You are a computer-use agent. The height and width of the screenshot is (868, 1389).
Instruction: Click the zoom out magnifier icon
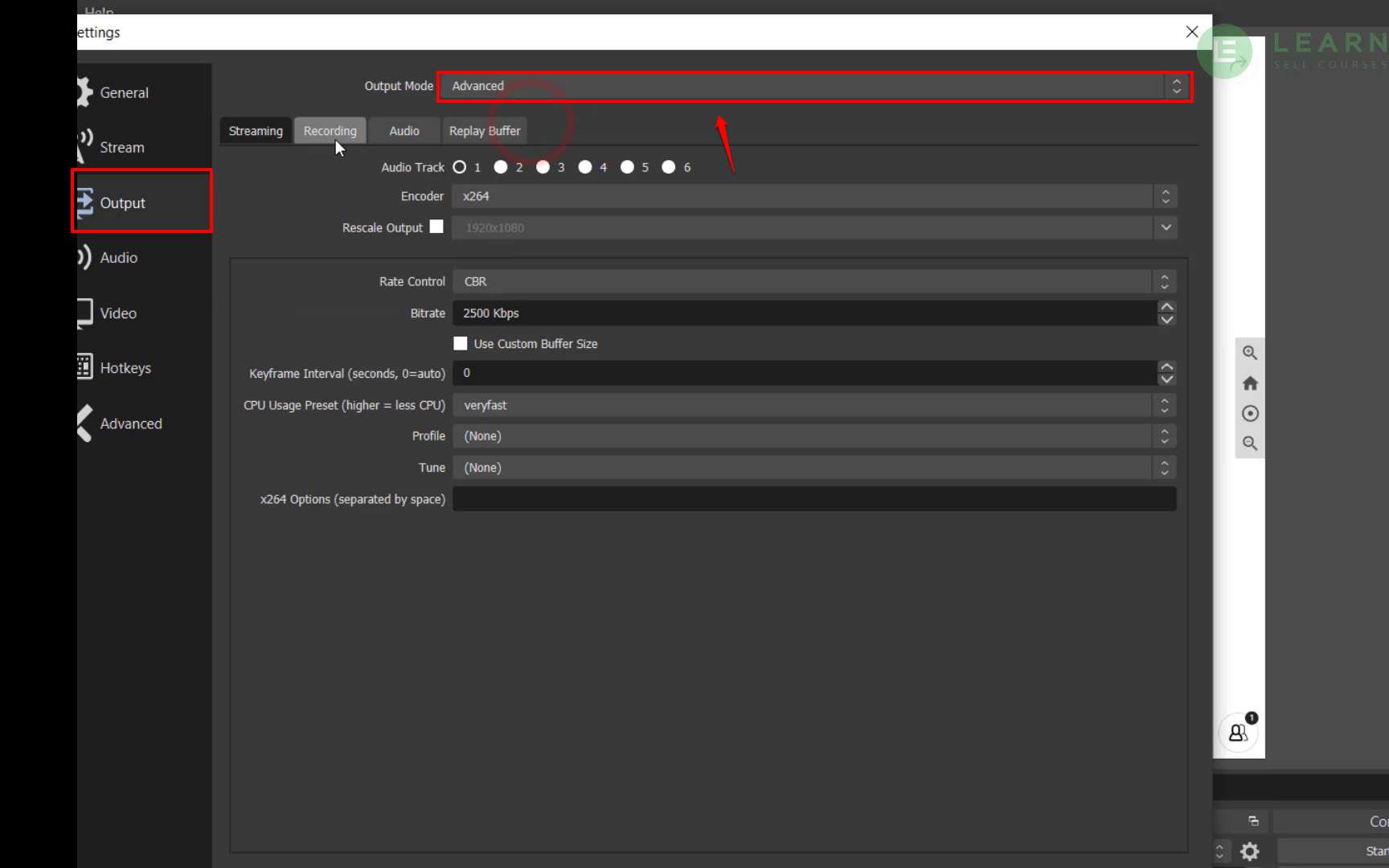(1250, 443)
